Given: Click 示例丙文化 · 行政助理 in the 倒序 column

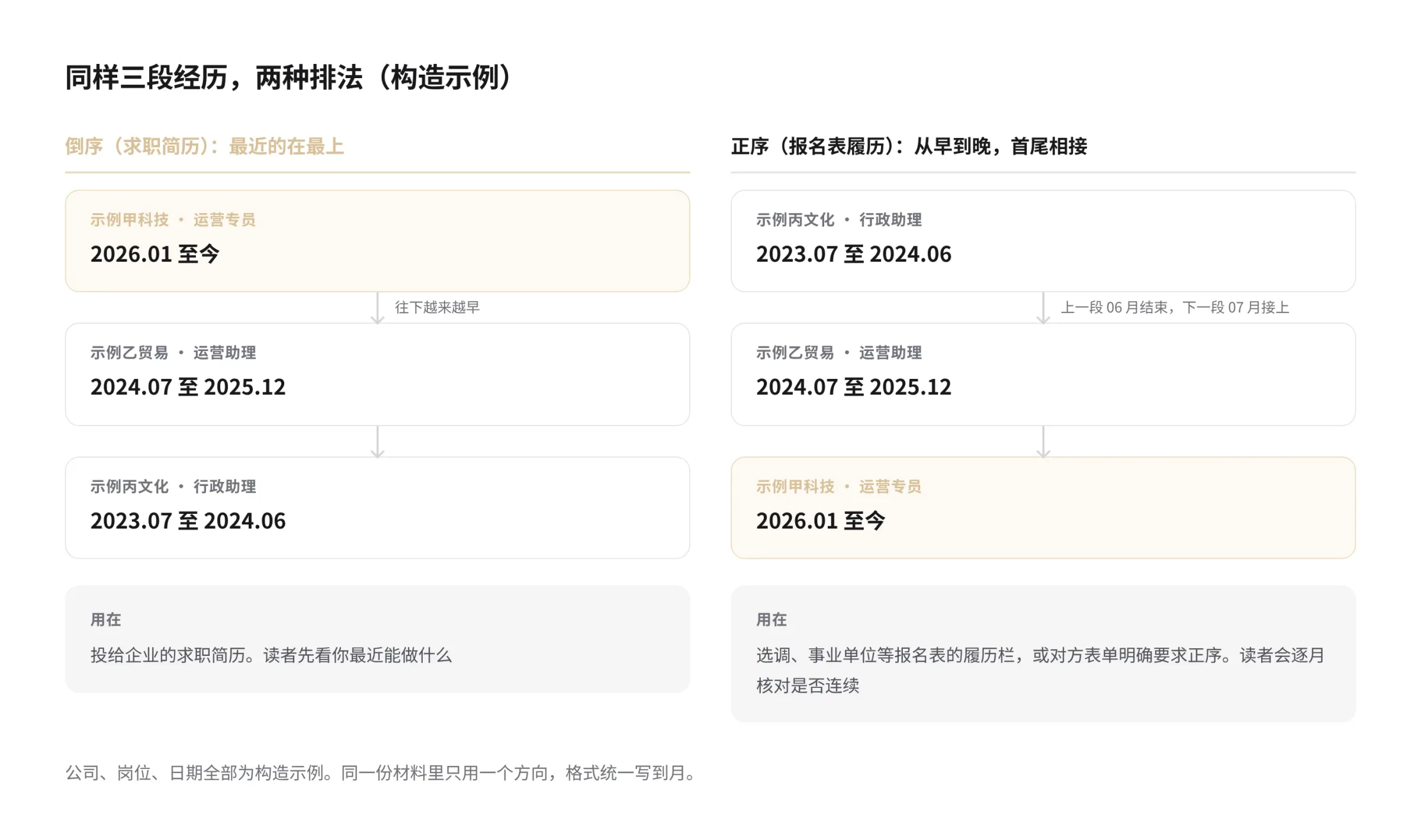Looking at the screenshot, I should [x=173, y=487].
